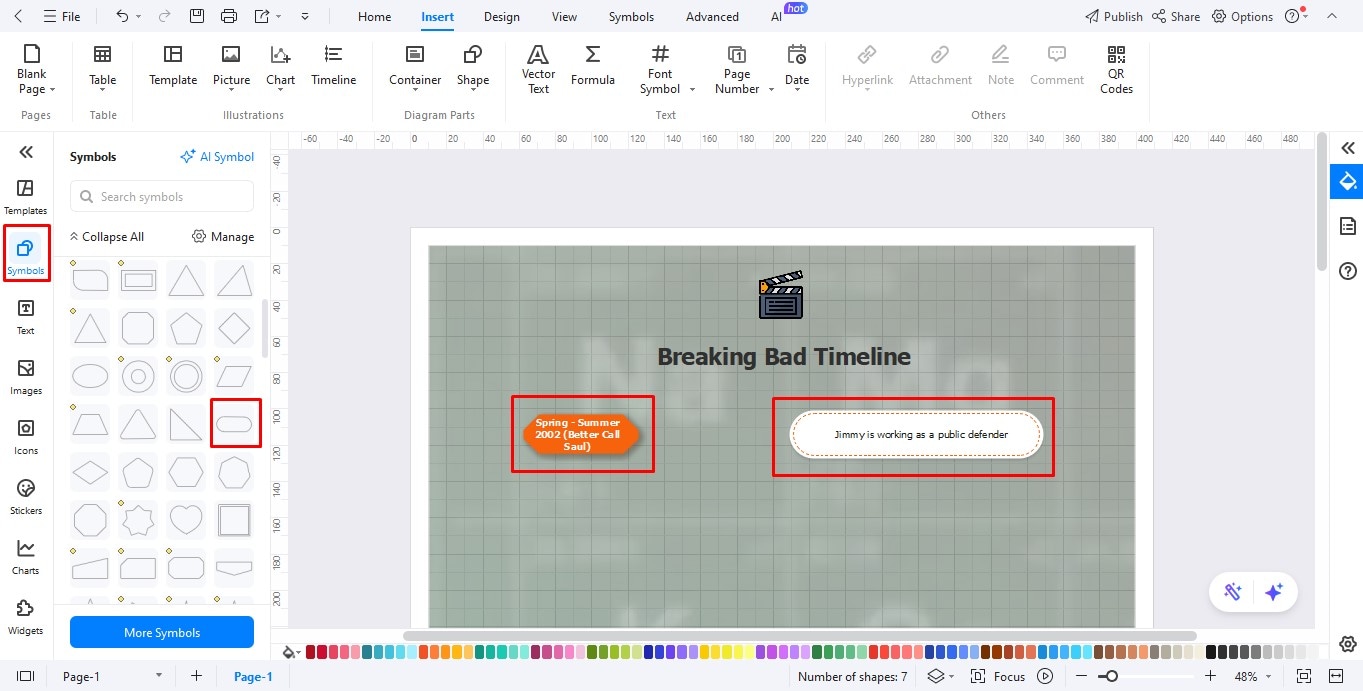This screenshot has width=1363, height=691.
Task: Click the sparkle AI assistant floating button
Action: click(1274, 592)
